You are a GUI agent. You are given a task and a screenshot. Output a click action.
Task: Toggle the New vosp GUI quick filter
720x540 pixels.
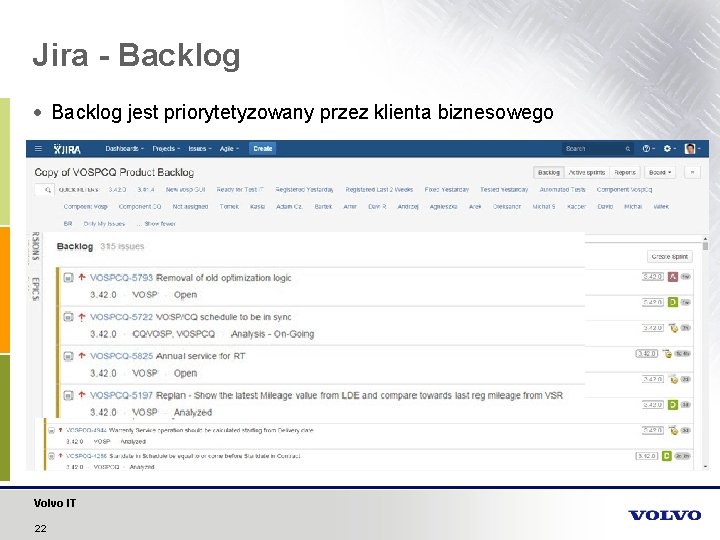(x=186, y=190)
